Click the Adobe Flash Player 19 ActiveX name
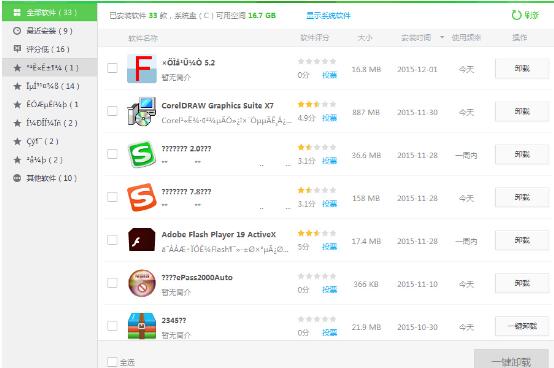The height and width of the screenshot is (368, 554). pos(219,234)
